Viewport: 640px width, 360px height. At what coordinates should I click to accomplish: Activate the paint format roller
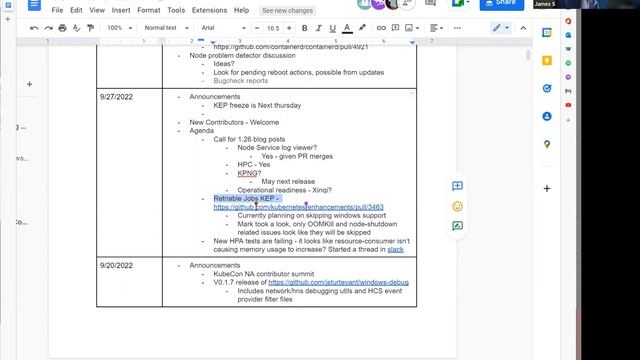point(90,28)
